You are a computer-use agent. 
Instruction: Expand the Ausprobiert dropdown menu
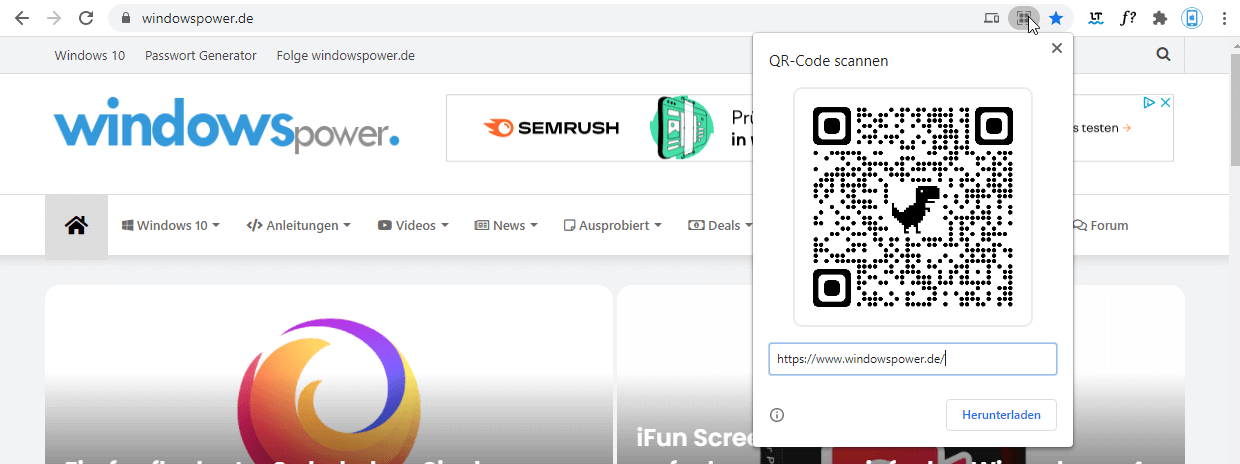tap(613, 226)
